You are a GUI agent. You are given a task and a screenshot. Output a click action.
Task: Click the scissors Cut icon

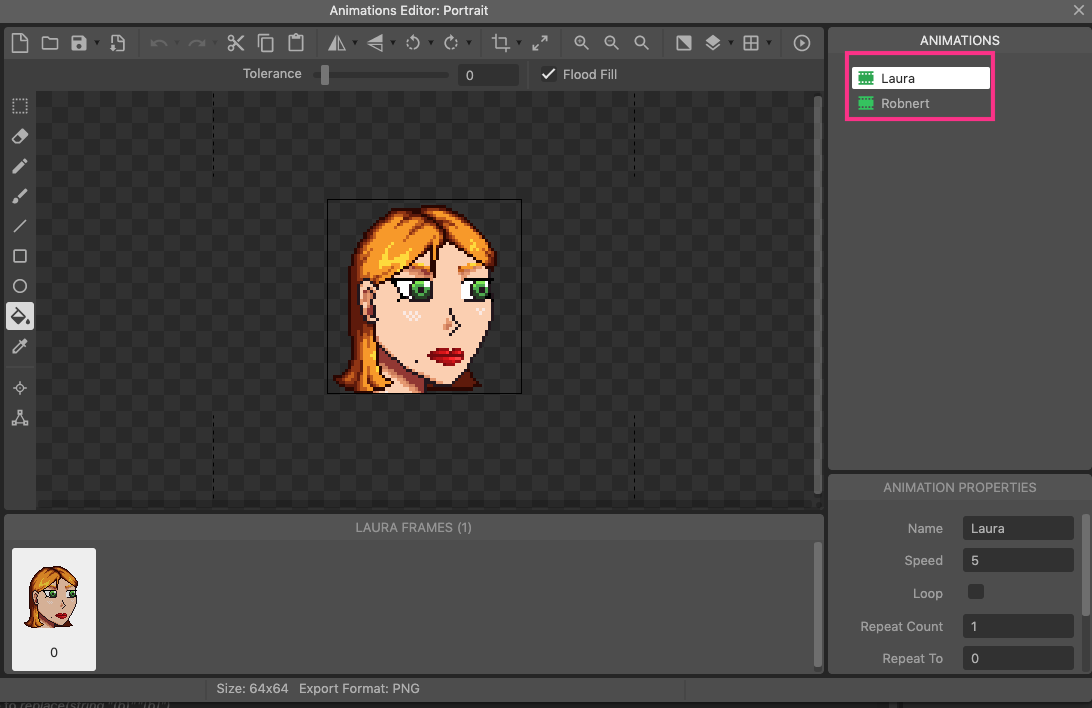236,43
